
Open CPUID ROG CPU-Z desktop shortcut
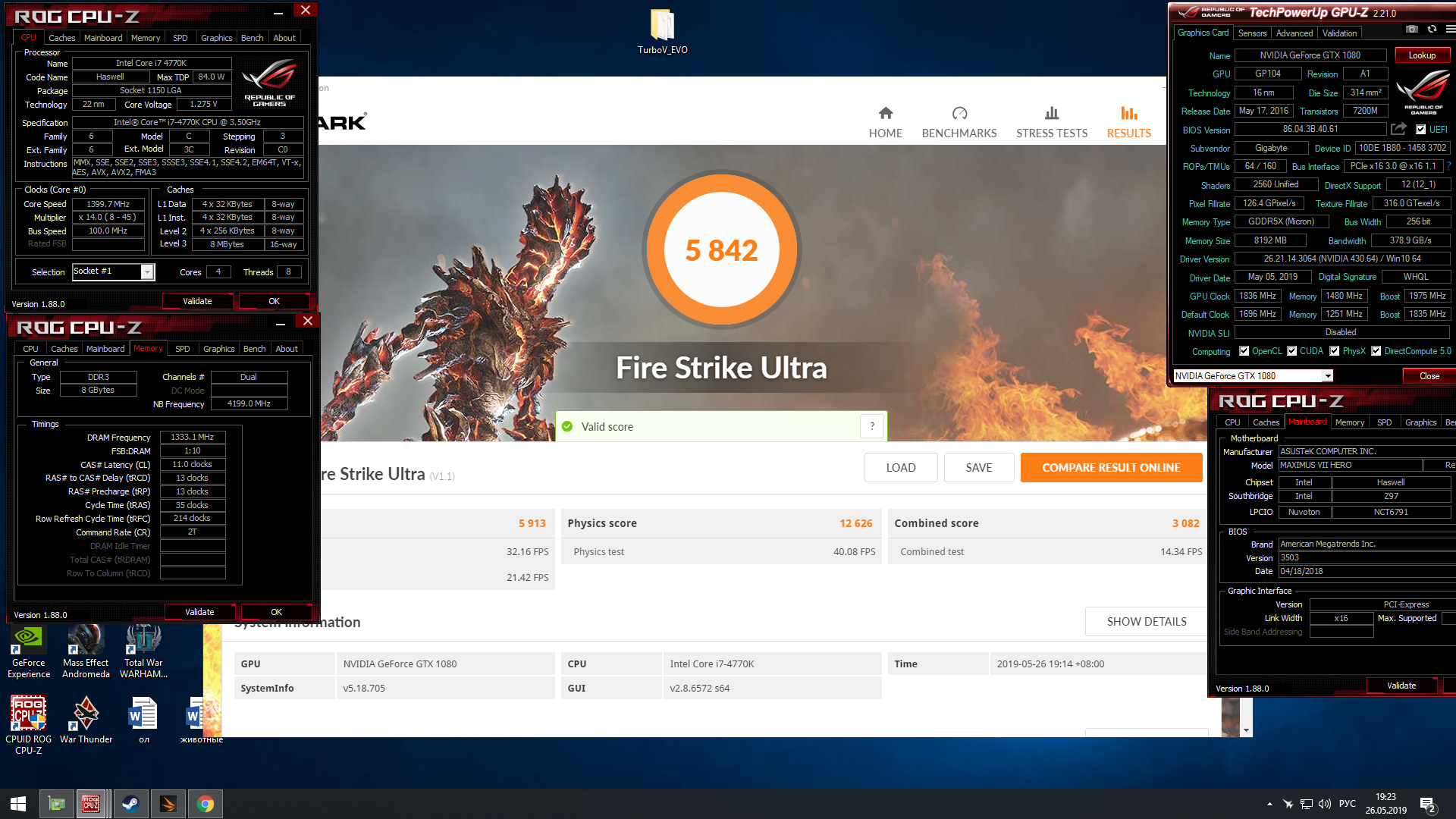[x=29, y=725]
